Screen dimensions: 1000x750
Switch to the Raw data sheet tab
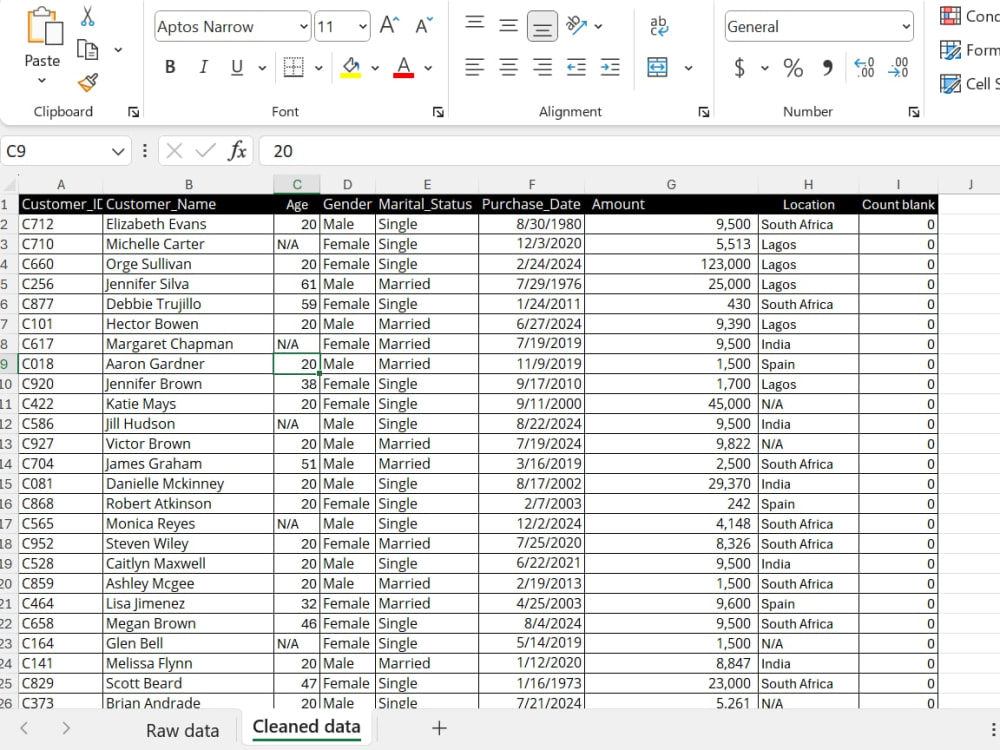pyautogui.click(x=182, y=730)
